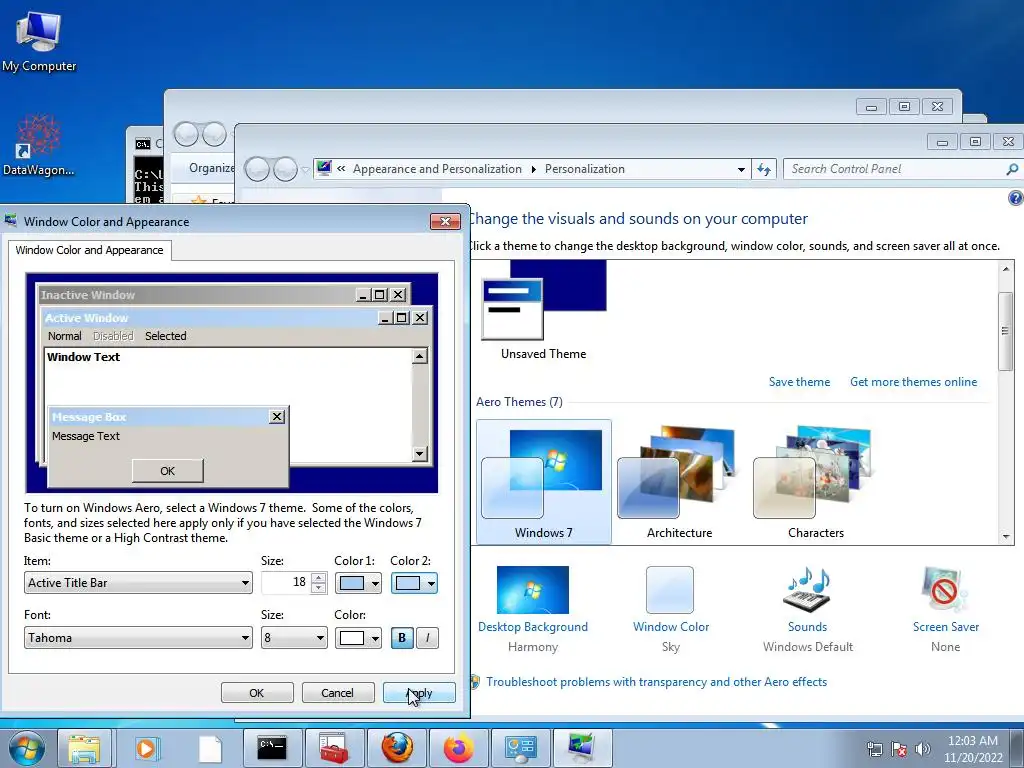Image resolution: width=1024 pixels, height=768 pixels.
Task: Click the Save theme link
Action: (799, 382)
